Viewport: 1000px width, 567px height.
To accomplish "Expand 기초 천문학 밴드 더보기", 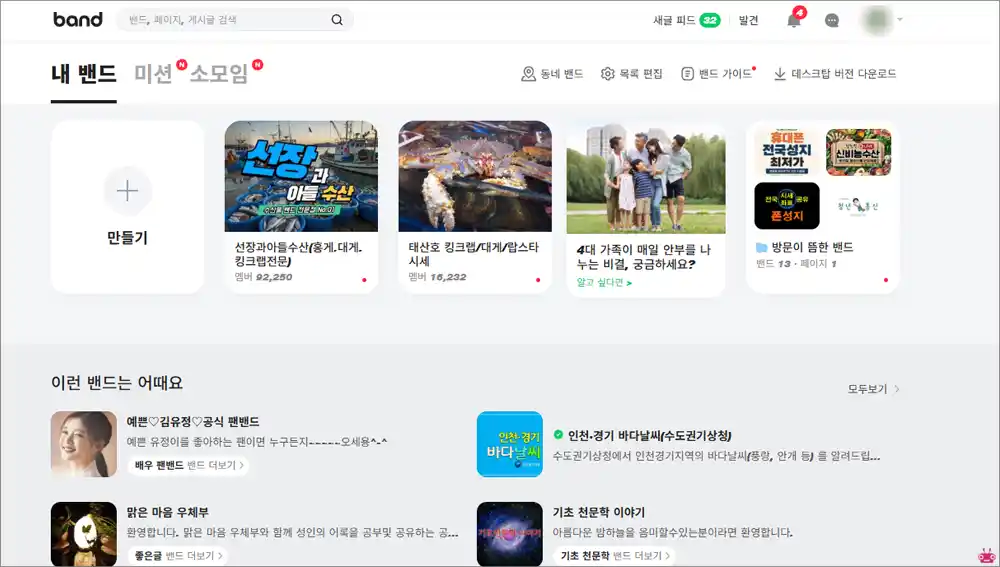I will coord(615,556).
